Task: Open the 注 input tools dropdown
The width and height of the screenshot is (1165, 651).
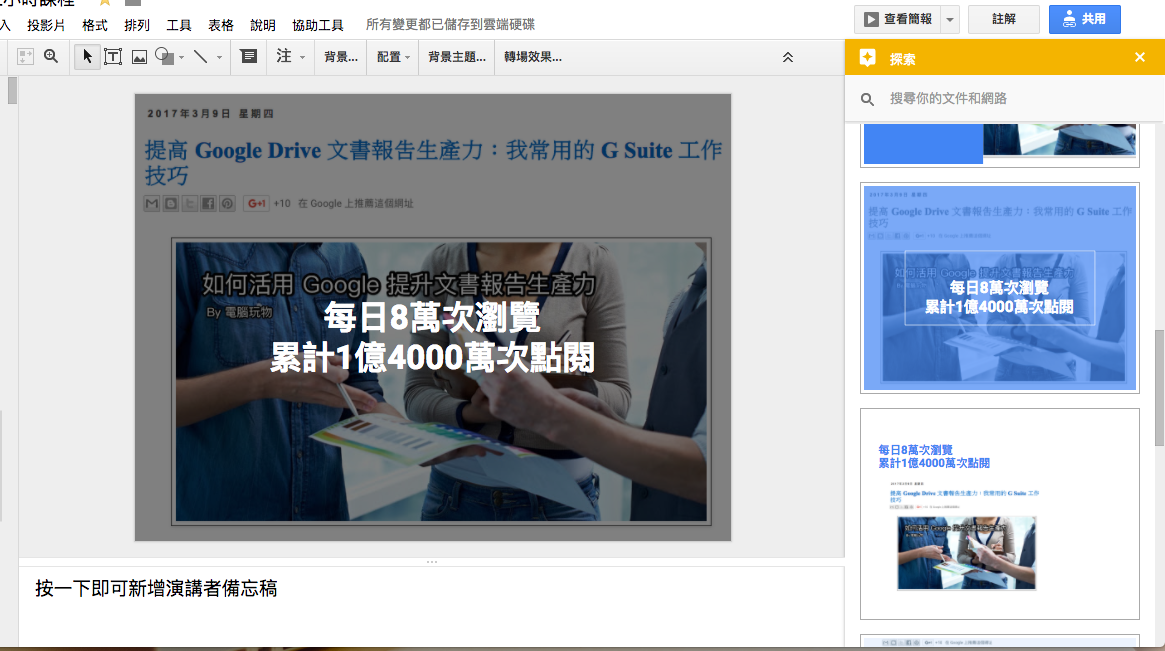Action: point(302,57)
